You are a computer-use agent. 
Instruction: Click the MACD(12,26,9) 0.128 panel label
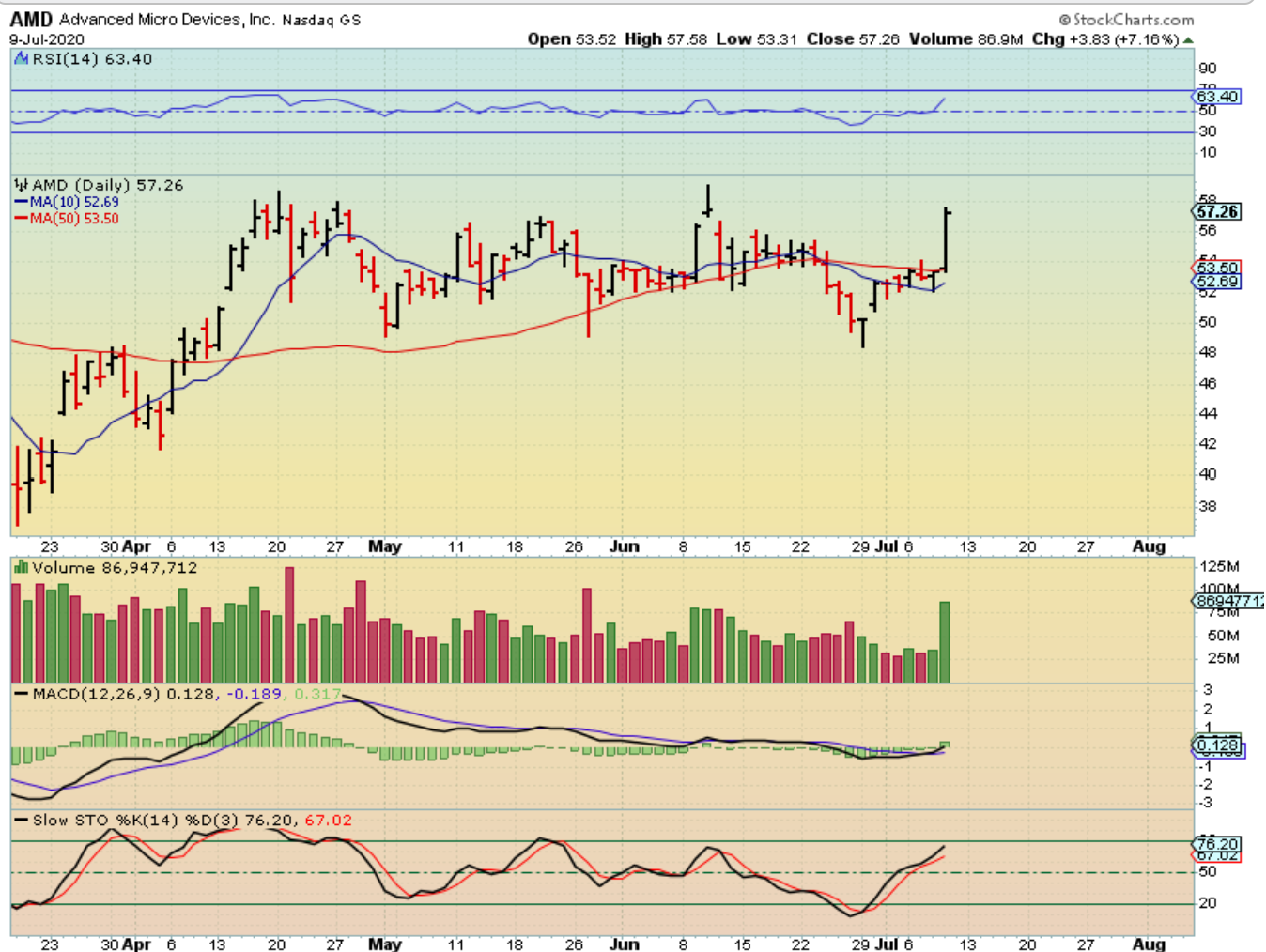pos(122,694)
